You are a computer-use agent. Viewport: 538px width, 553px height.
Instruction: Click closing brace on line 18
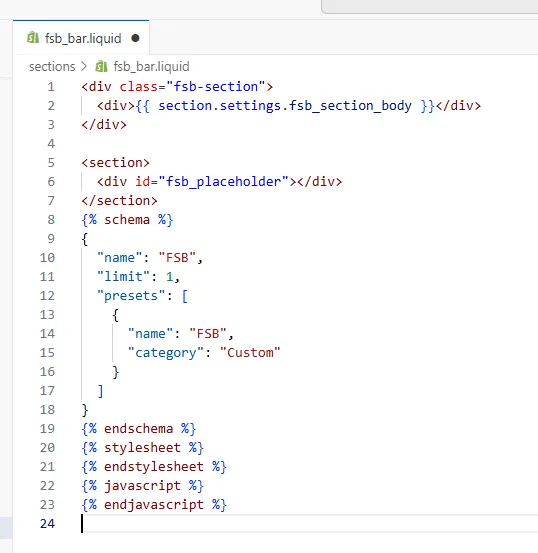click(x=85, y=410)
